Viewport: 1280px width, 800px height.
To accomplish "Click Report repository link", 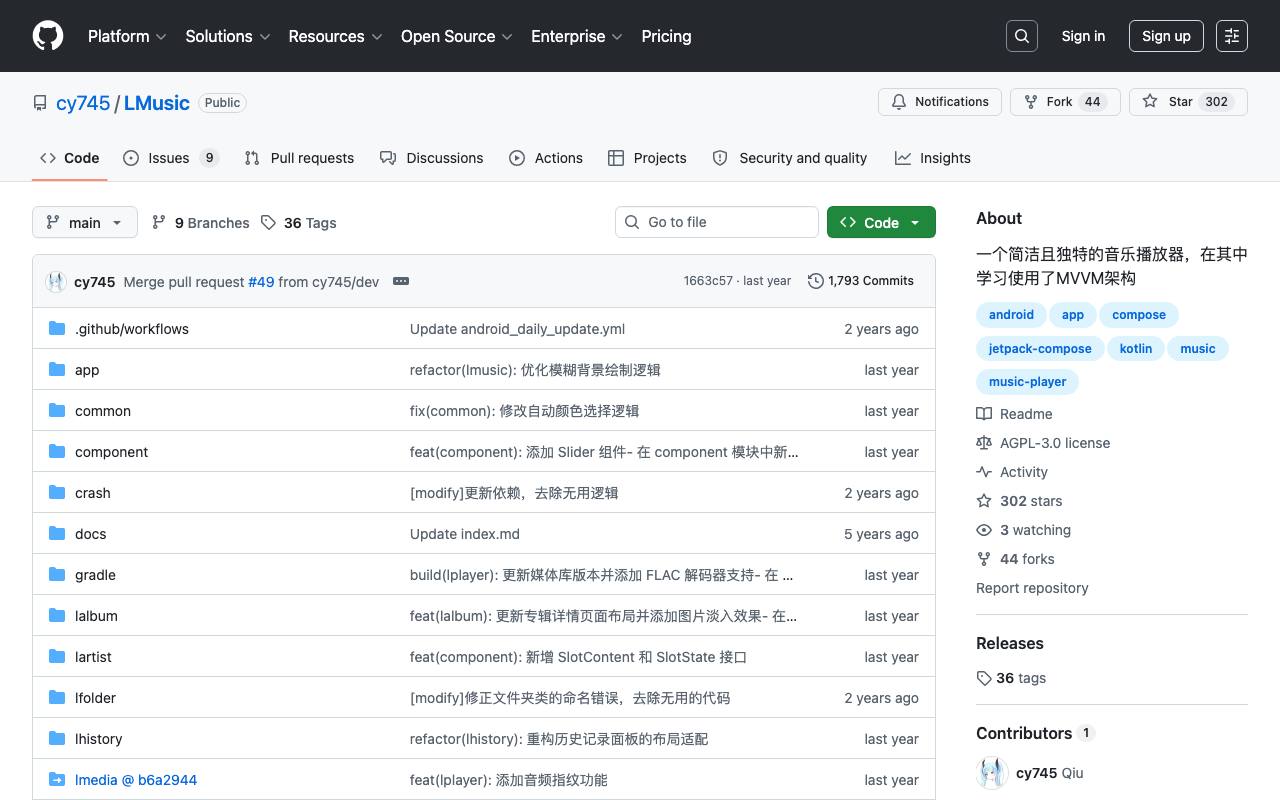I will [1032, 588].
